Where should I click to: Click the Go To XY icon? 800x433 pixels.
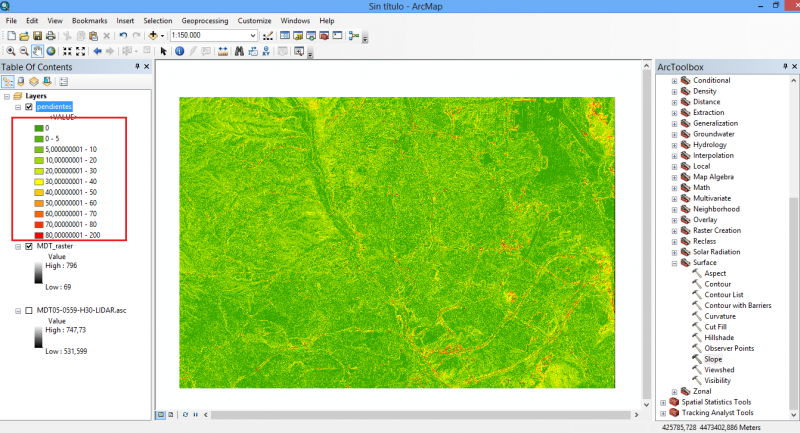coord(266,51)
